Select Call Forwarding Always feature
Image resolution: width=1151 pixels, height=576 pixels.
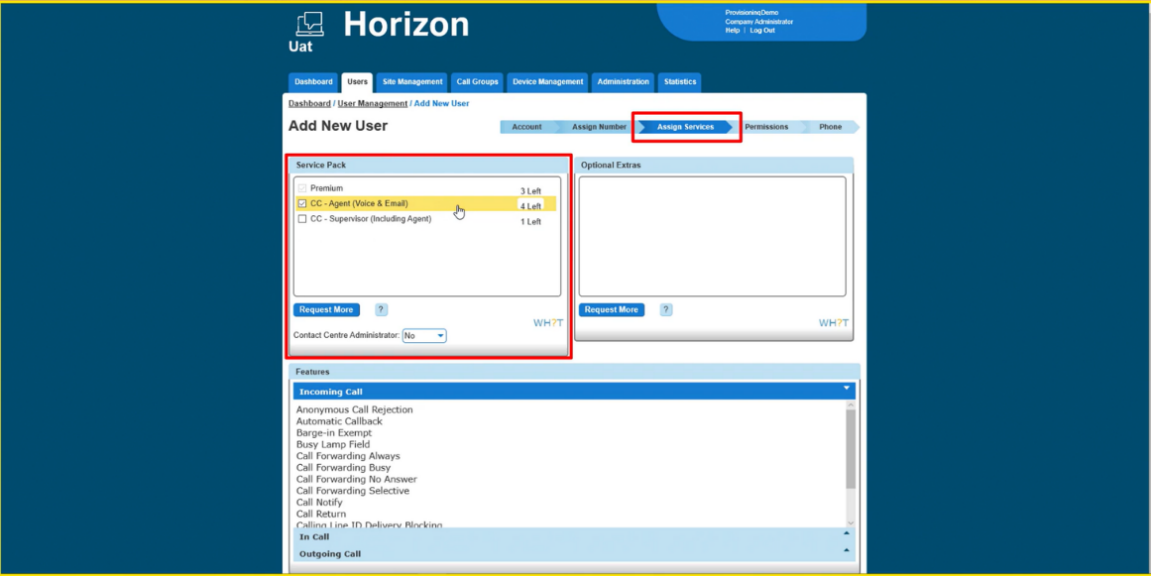point(348,456)
